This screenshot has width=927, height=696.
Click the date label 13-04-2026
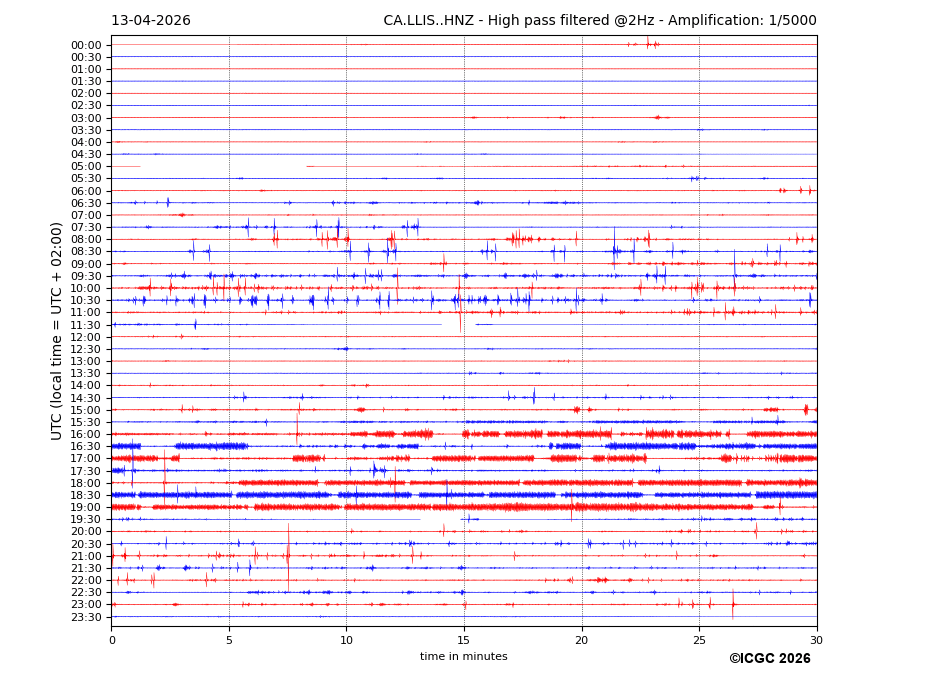[150, 21]
